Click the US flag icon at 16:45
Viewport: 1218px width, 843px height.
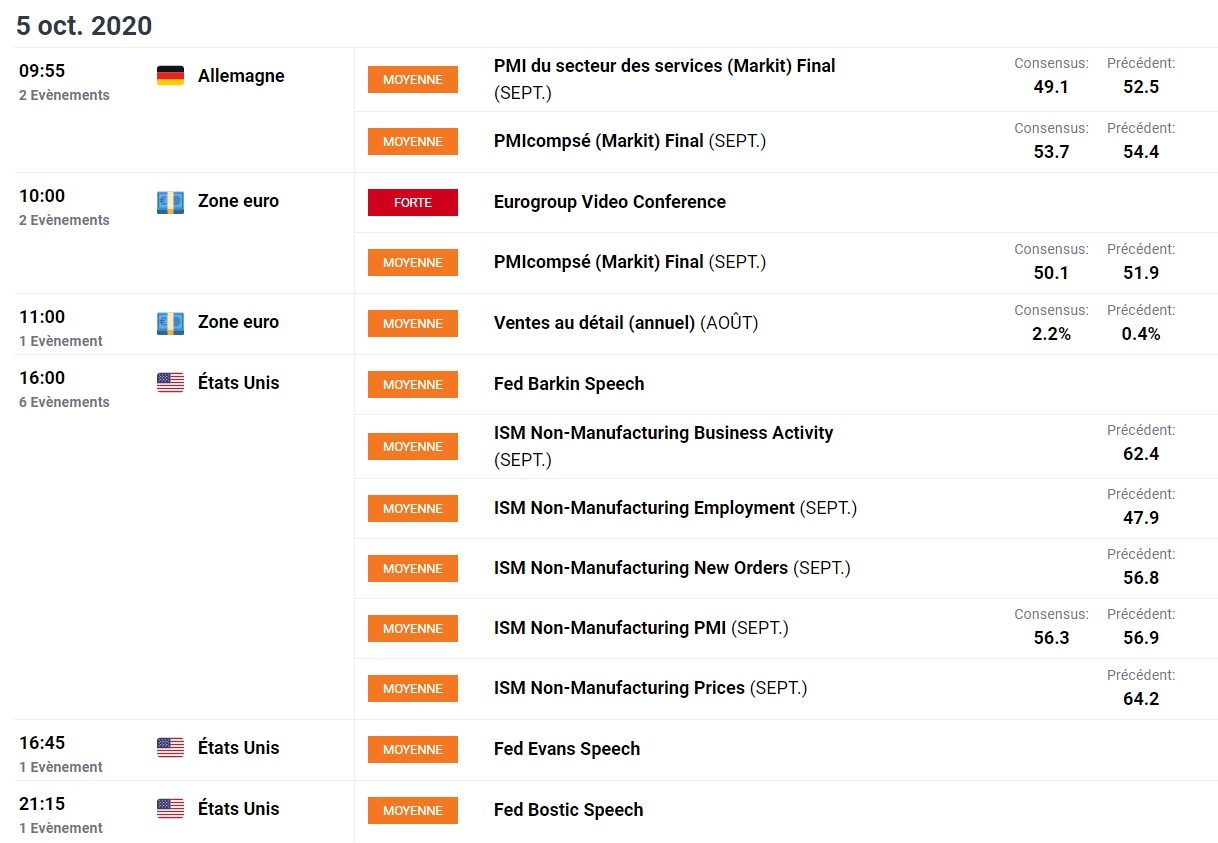170,748
